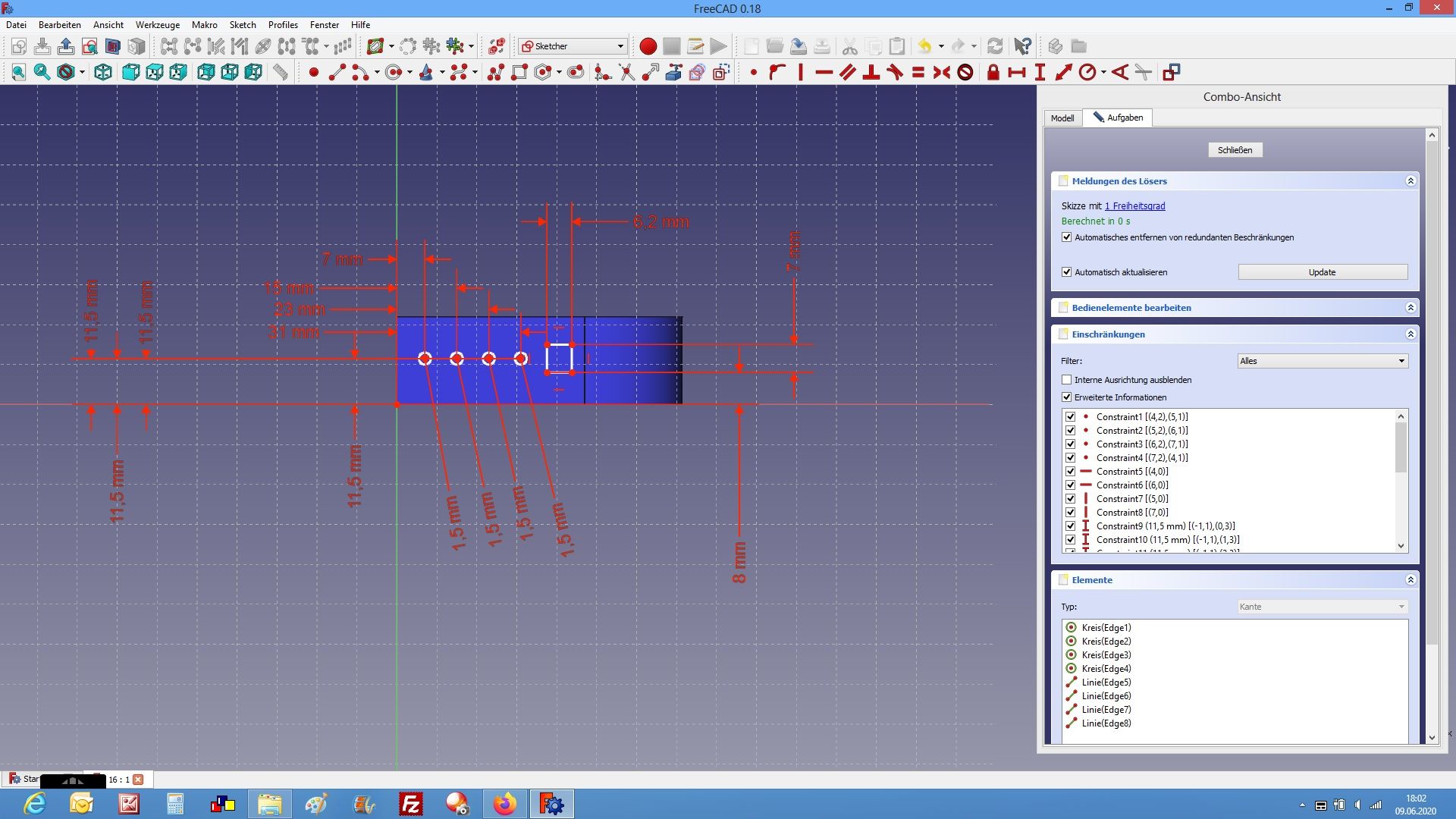Select the Create Fillet tool
This screenshot has height=819, width=1456.
(603, 72)
